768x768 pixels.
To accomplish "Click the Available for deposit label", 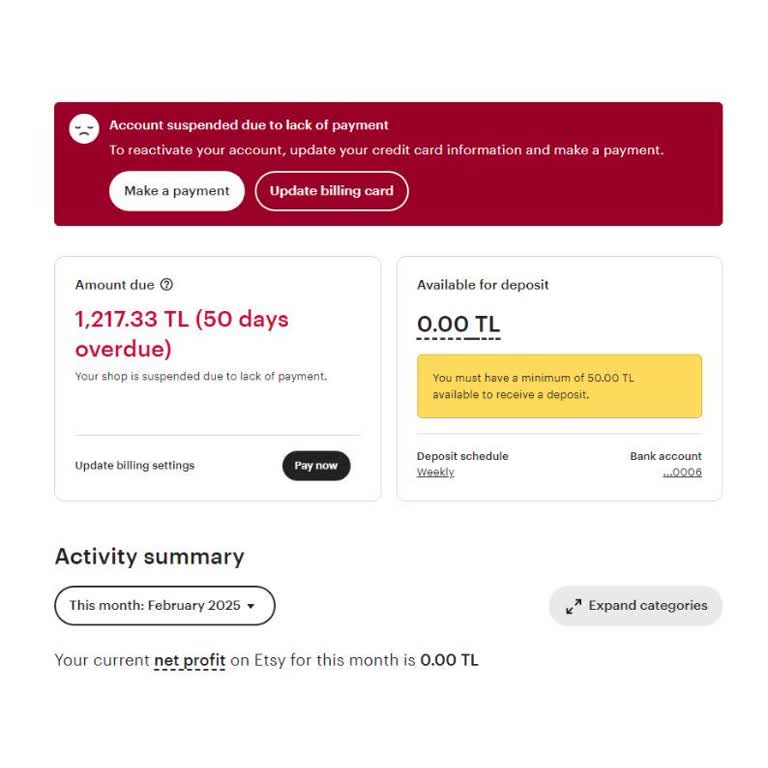I will pyautogui.click(x=483, y=285).
